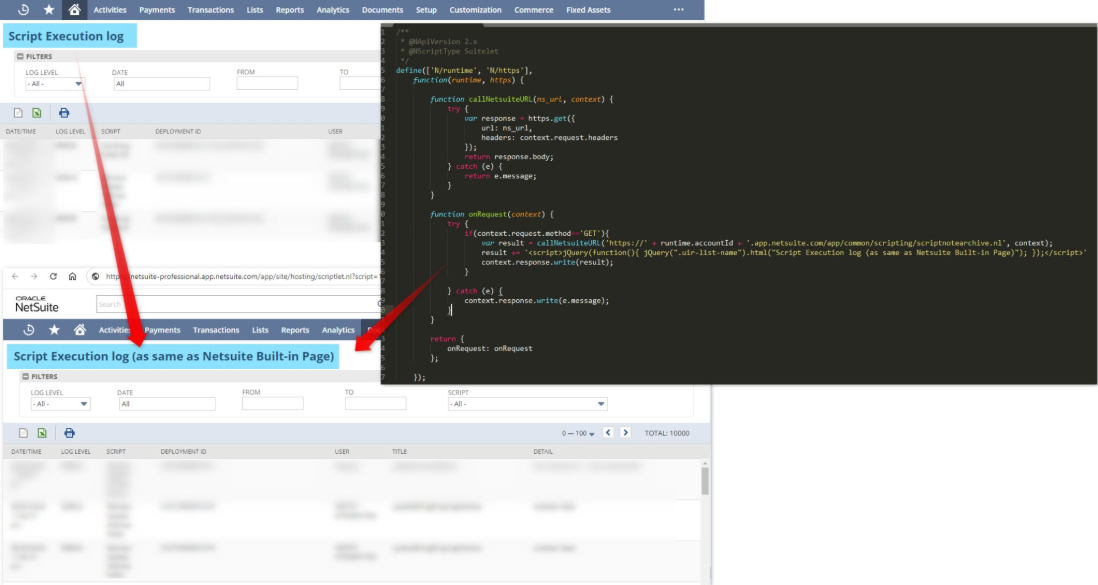The width and height of the screenshot is (1098, 585).
Task: Open the Customization menu
Action: tap(475, 10)
